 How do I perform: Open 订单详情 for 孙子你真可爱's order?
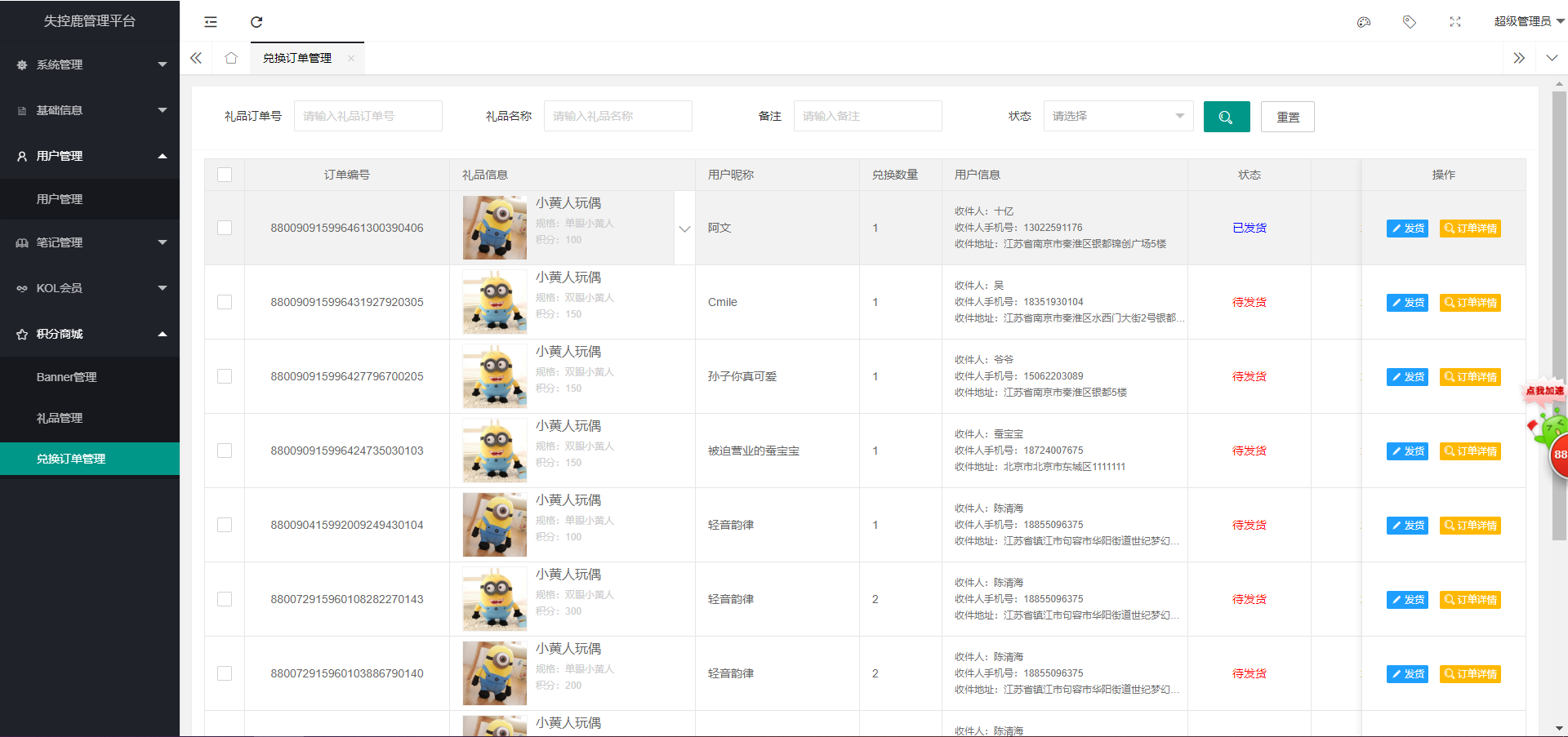coord(1470,377)
